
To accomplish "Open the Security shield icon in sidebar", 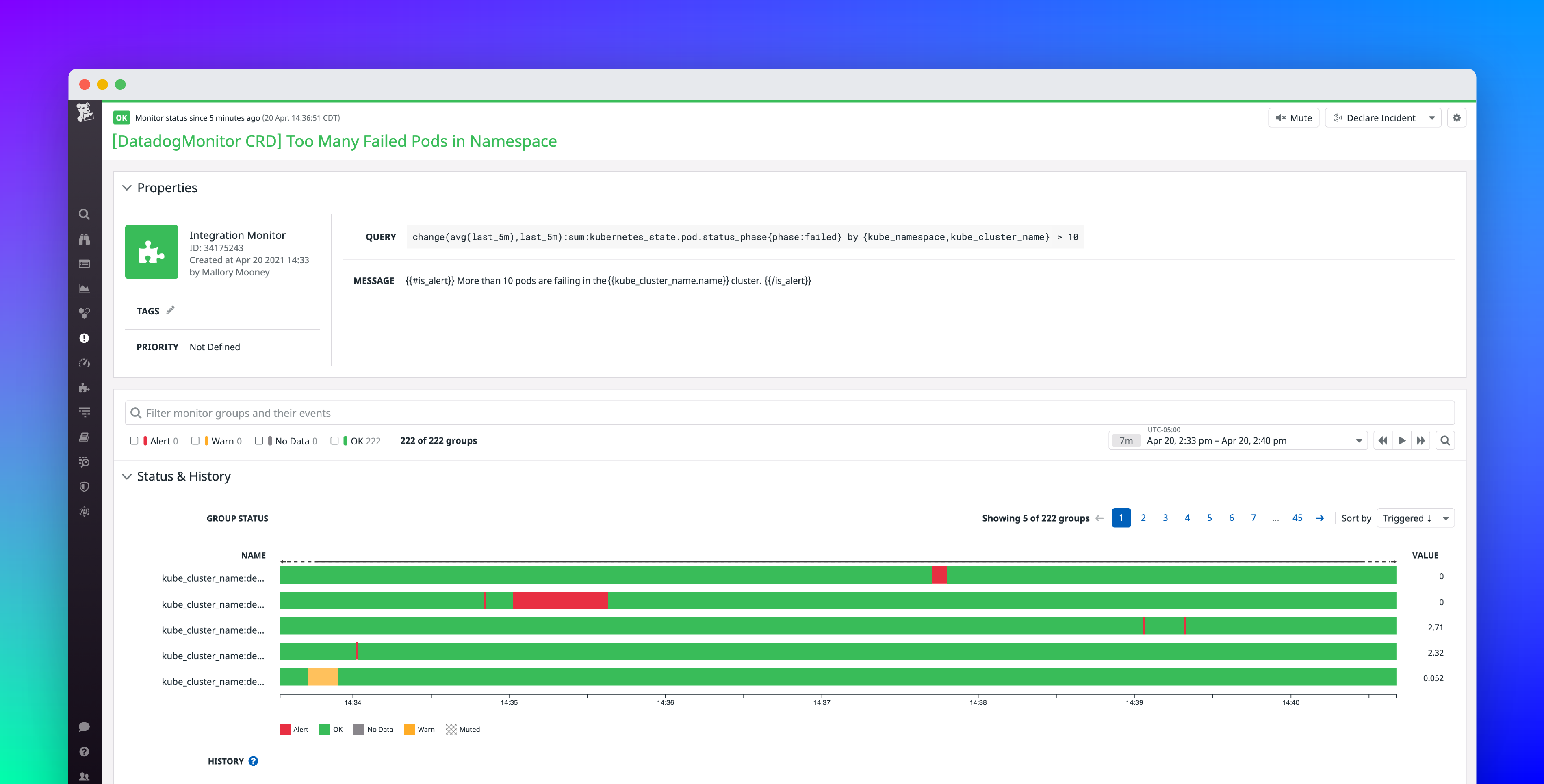I will click(84, 486).
